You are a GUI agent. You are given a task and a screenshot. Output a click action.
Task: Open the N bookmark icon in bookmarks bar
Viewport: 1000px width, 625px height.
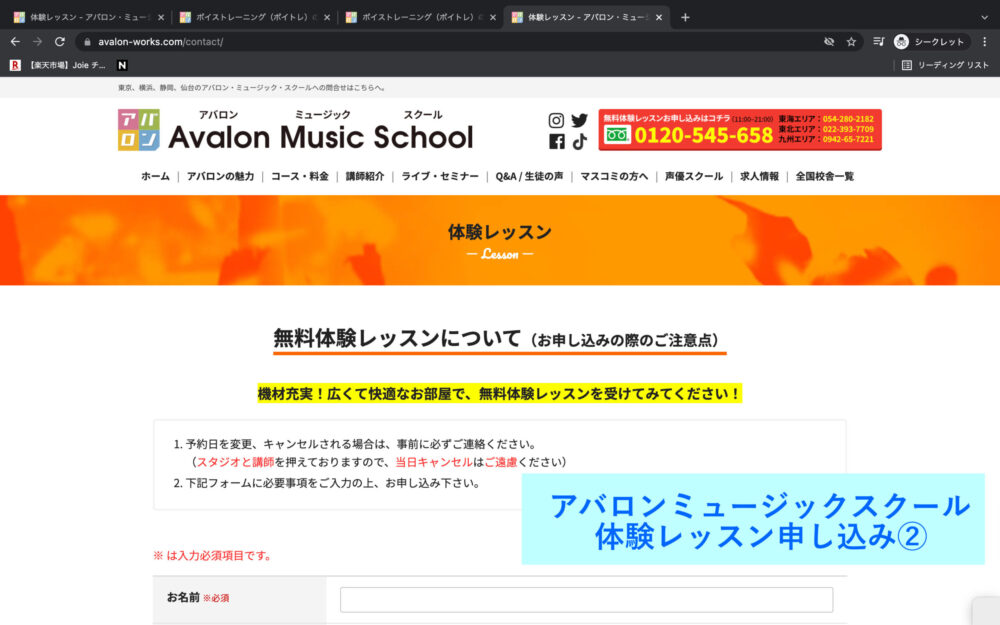(x=122, y=65)
